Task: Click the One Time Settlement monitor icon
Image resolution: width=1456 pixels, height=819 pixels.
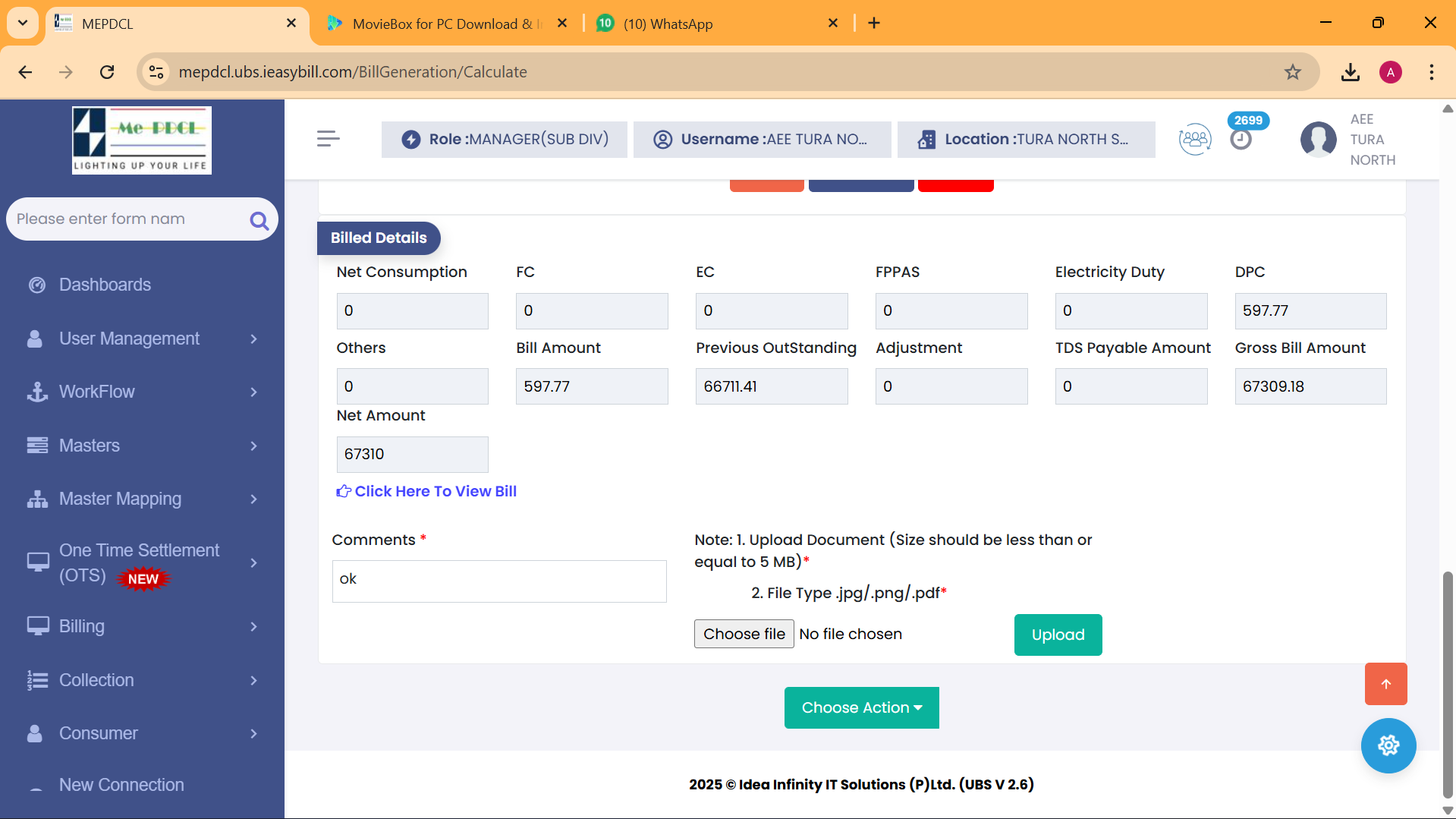Action: 38,562
